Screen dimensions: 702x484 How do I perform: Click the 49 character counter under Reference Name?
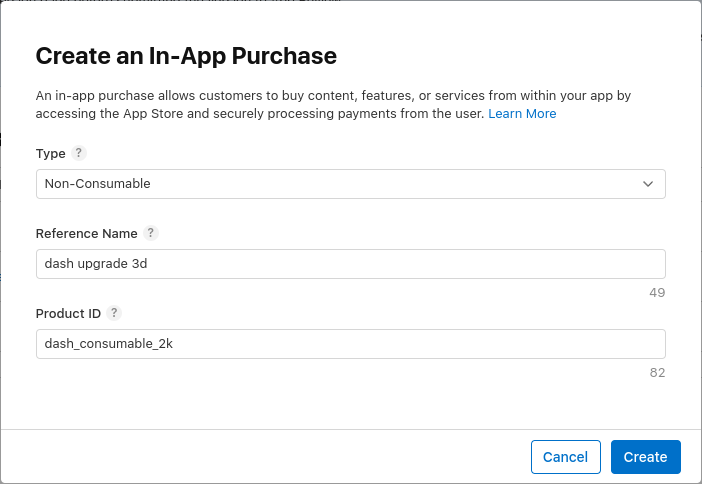coord(656,293)
